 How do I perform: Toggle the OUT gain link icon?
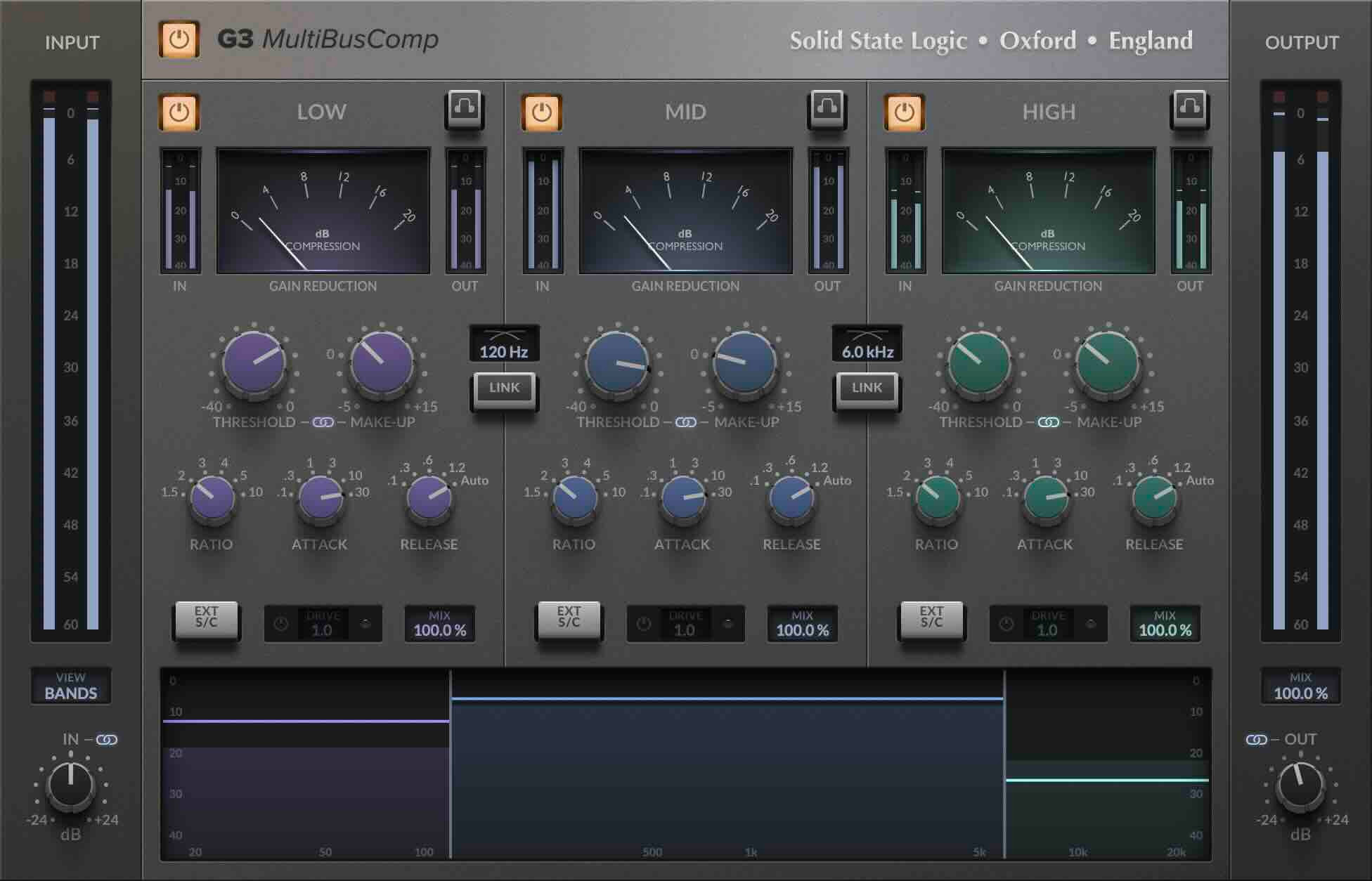(1256, 740)
